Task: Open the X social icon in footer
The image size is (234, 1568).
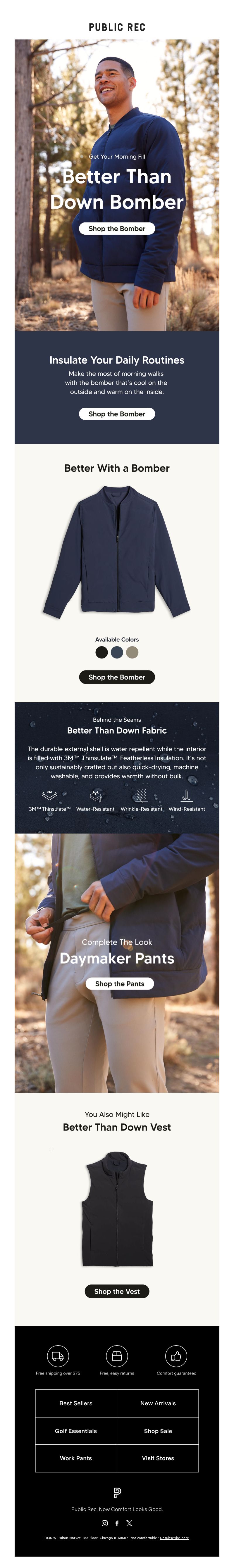Action: point(129,1523)
